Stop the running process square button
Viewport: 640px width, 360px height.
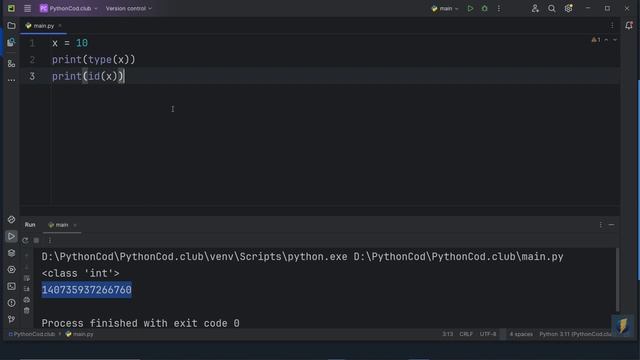36,240
